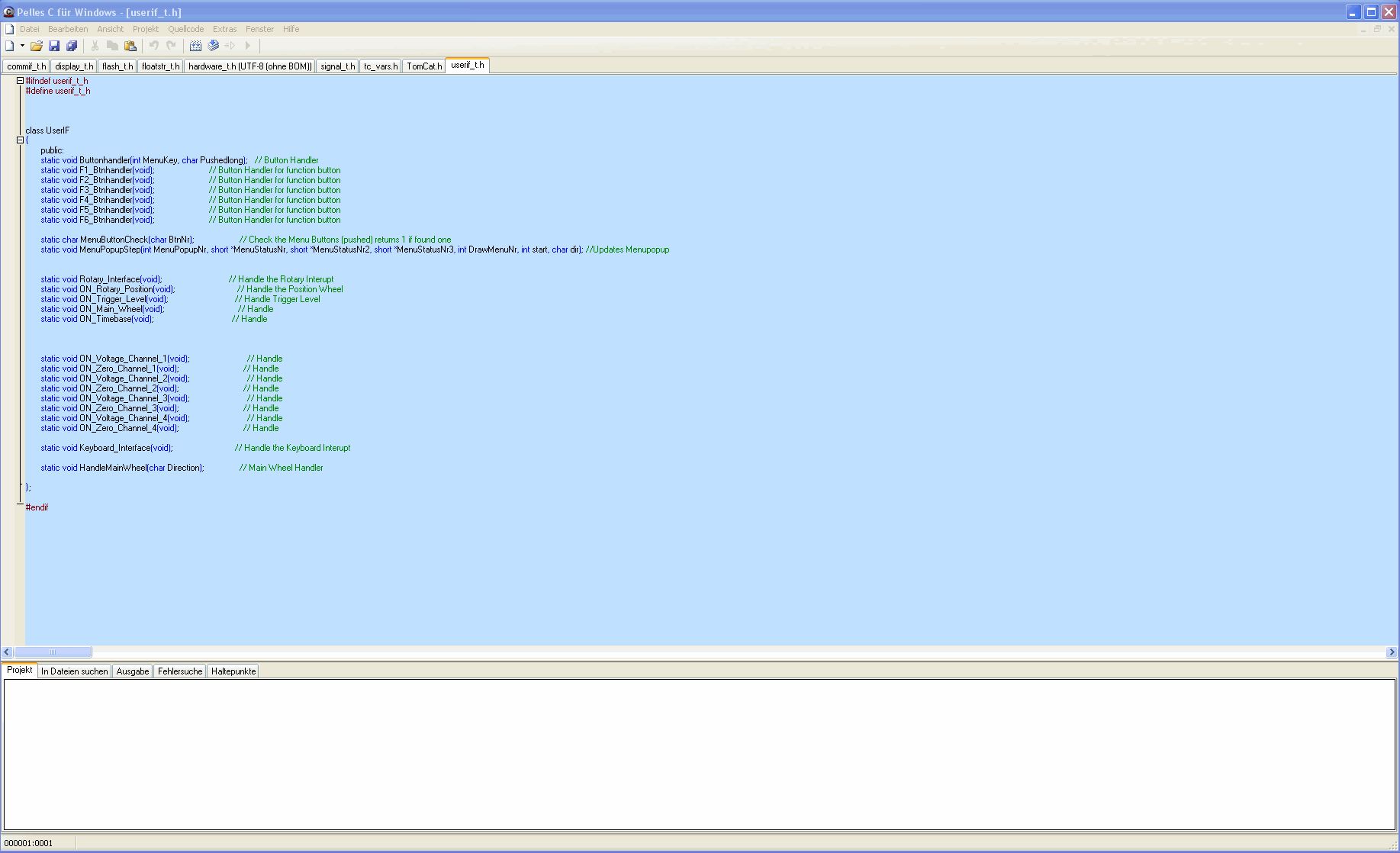1400x853 pixels.
Task: Create a new file with the toolbar icon
Action: tap(10, 46)
